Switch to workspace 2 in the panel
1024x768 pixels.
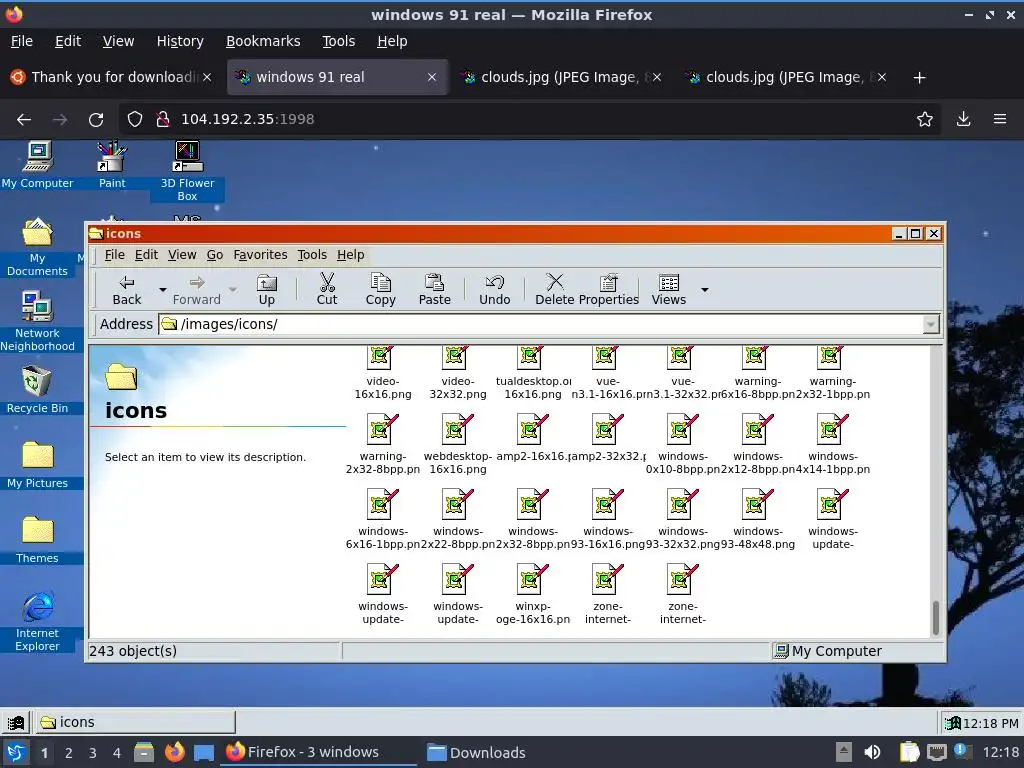[x=68, y=753]
